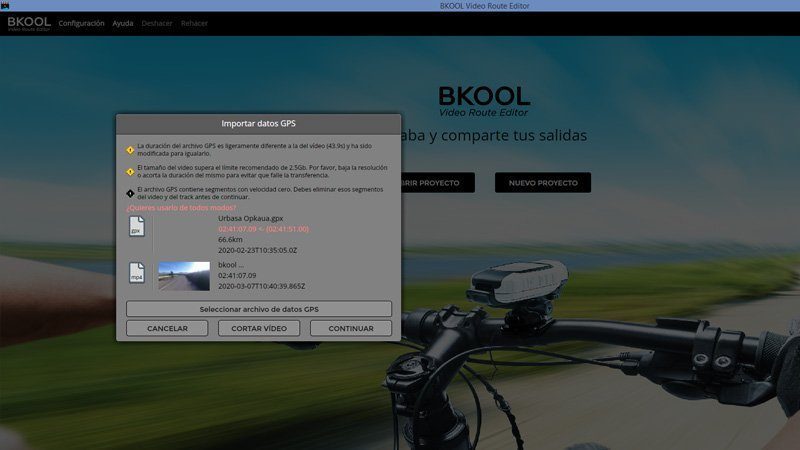800x450 pixels.
Task: Click the zero-speed segments error icon
Action: pyautogui.click(x=130, y=193)
